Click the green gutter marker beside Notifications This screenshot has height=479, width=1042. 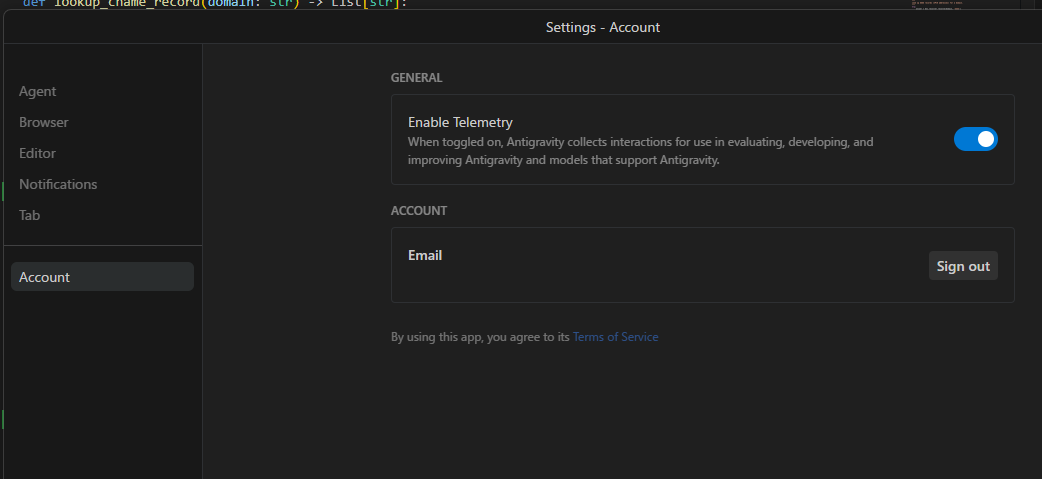pyautogui.click(x=2, y=190)
